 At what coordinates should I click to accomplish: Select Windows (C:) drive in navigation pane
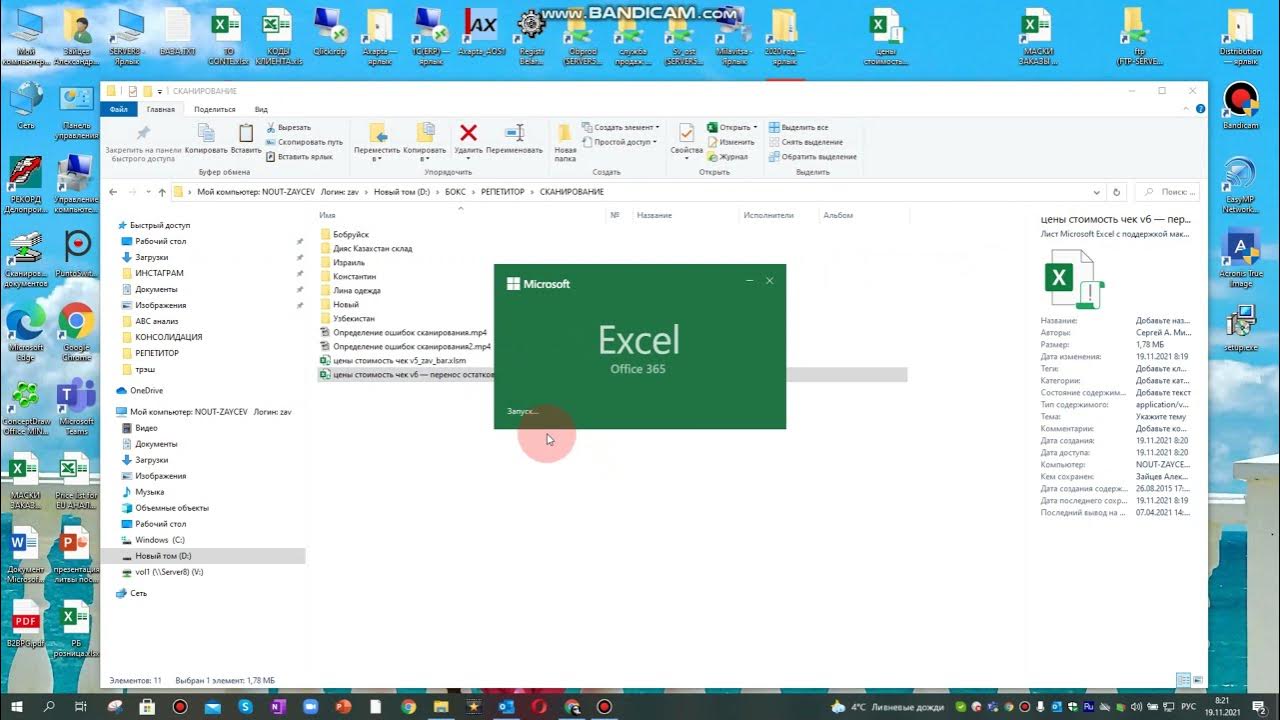(159, 540)
